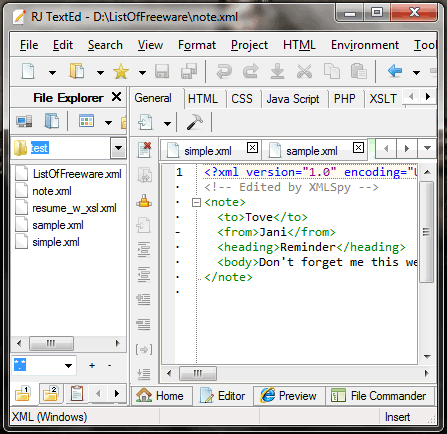Screen dimensions: 447x434
Task: Click the New document icon
Action: pos(28,71)
